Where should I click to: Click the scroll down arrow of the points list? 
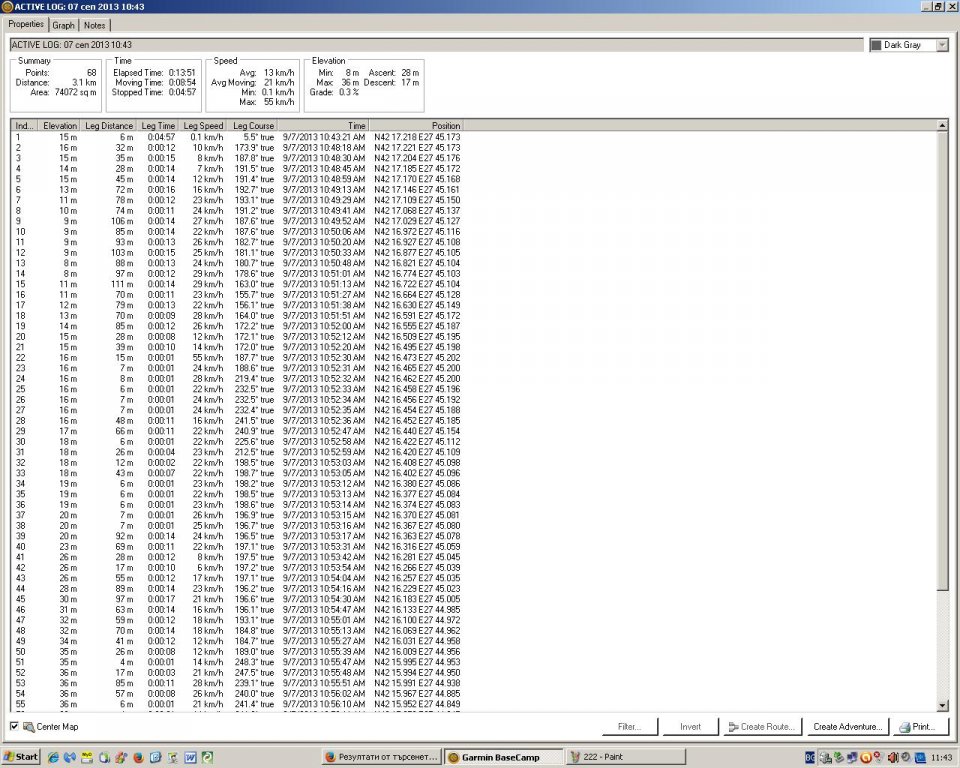[x=942, y=706]
